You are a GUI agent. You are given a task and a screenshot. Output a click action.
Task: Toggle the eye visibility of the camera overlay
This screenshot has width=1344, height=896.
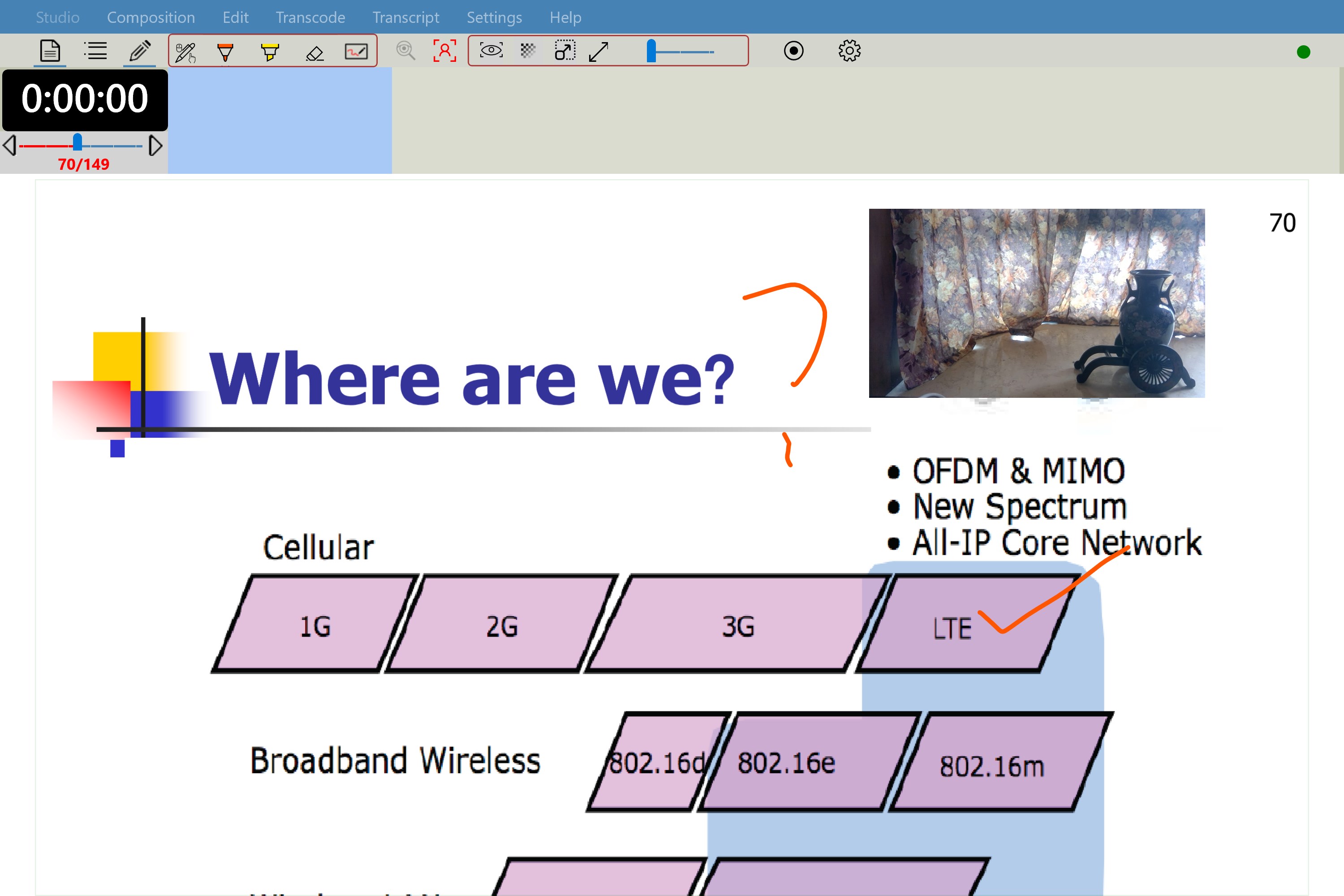[491, 51]
